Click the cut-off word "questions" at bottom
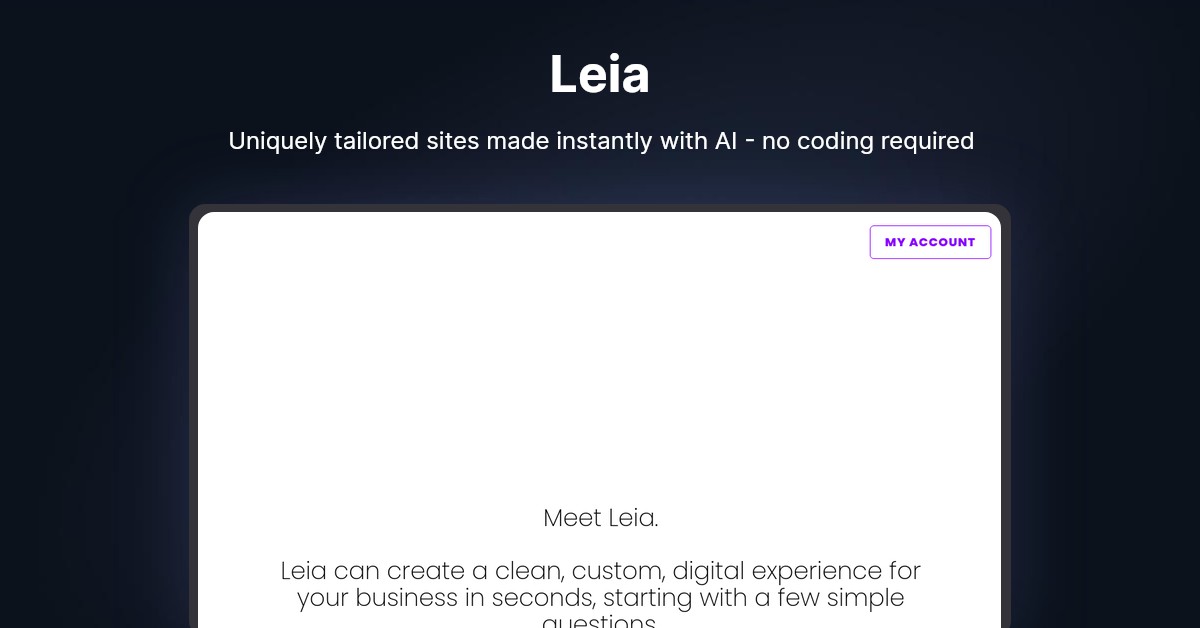The width and height of the screenshot is (1200, 628). coord(600,622)
